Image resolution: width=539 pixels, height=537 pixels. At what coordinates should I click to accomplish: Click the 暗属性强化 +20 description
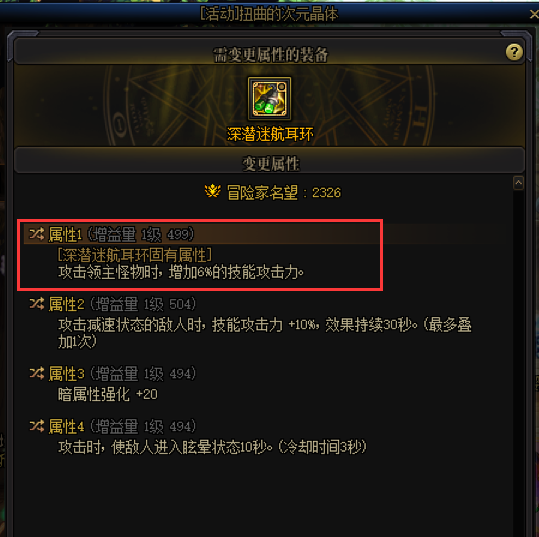pyautogui.click(x=108, y=394)
